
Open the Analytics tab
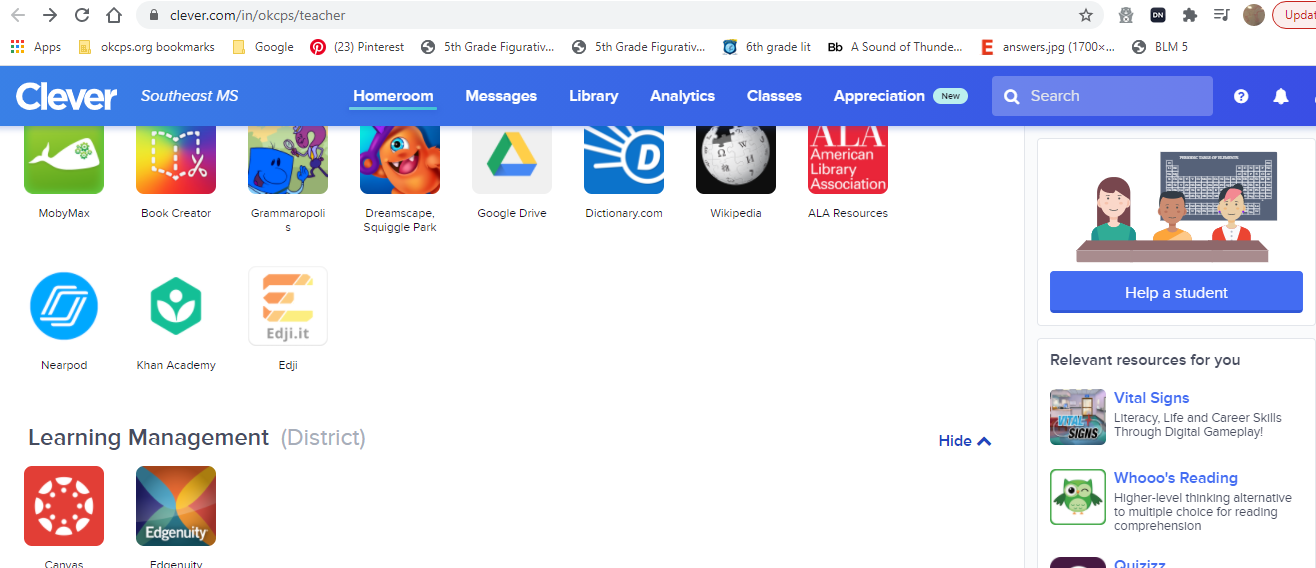click(682, 96)
